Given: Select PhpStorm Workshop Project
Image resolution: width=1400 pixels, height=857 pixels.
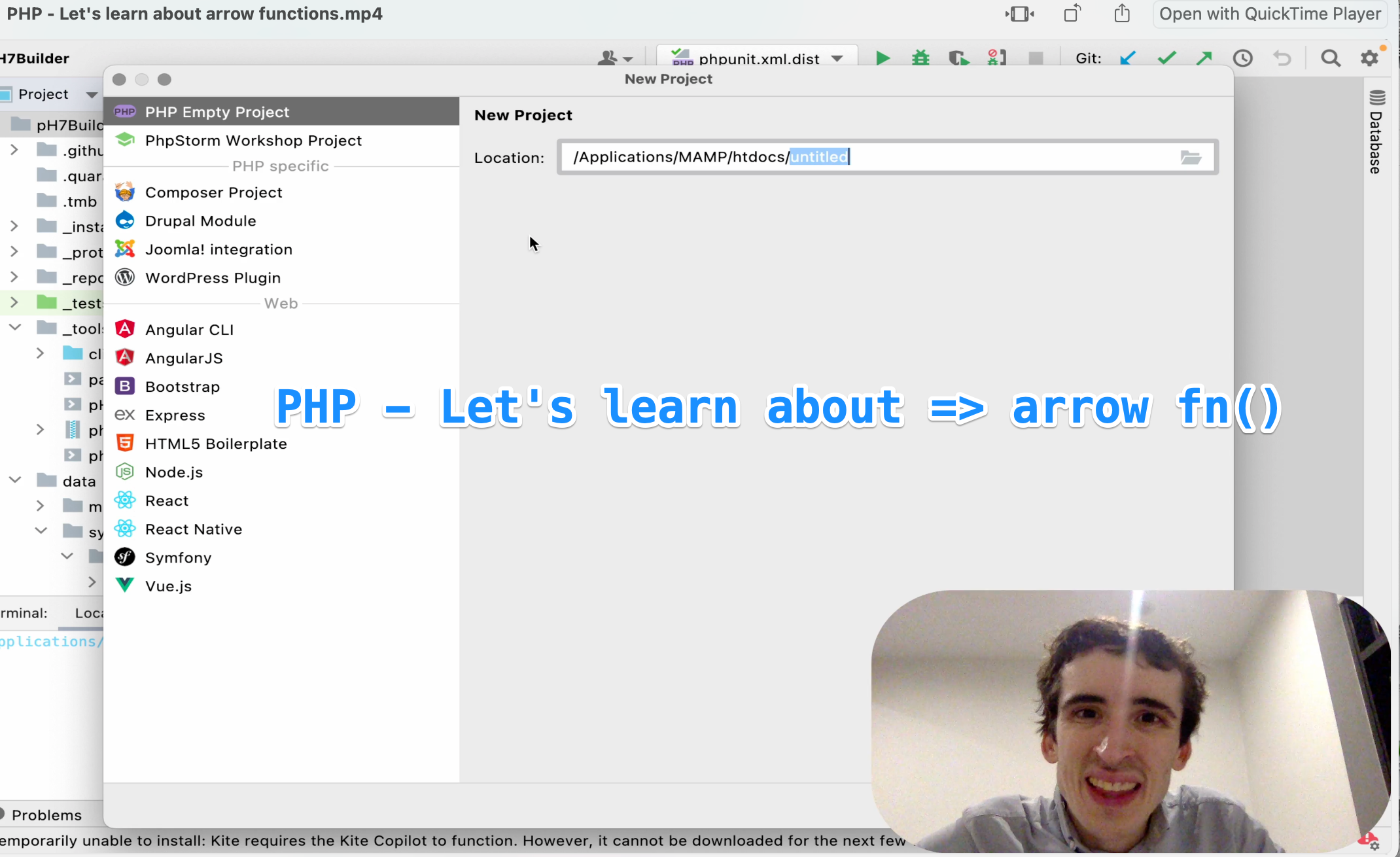Looking at the screenshot, I should [281, 141].
